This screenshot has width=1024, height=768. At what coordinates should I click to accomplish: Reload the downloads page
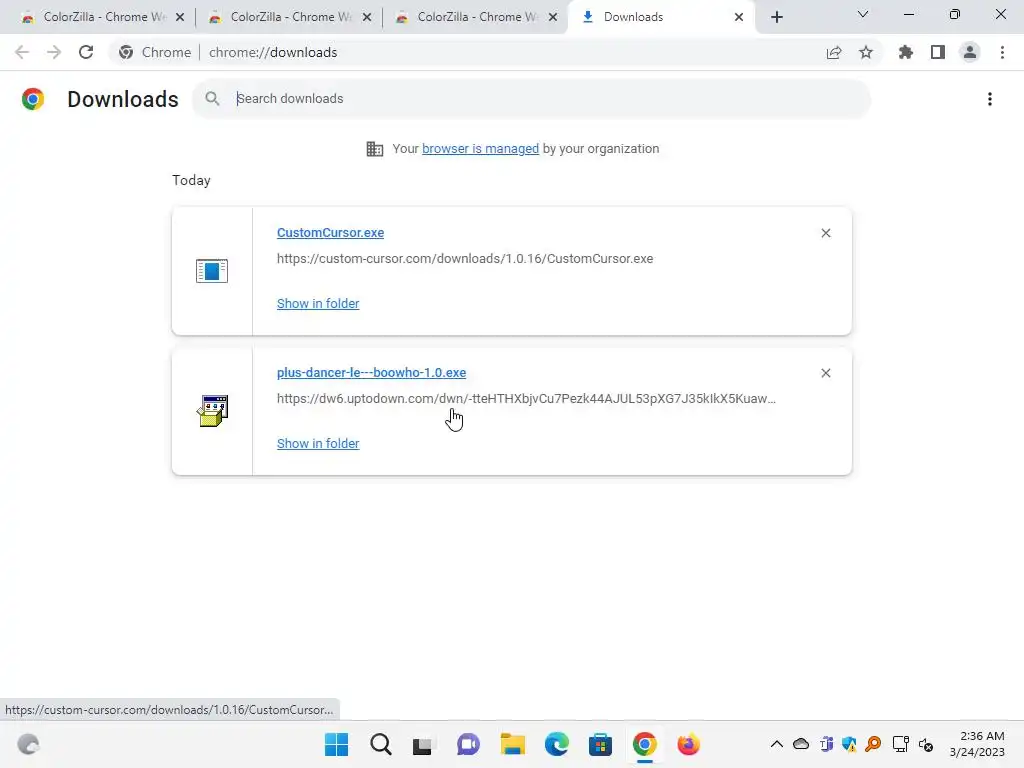(86, 52)
